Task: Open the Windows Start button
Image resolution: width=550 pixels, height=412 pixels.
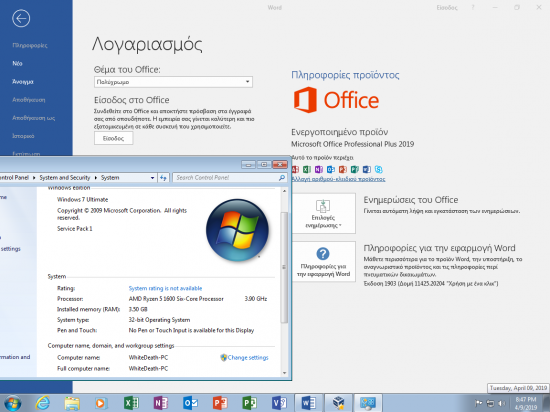Action: click(x=12, y=403)
